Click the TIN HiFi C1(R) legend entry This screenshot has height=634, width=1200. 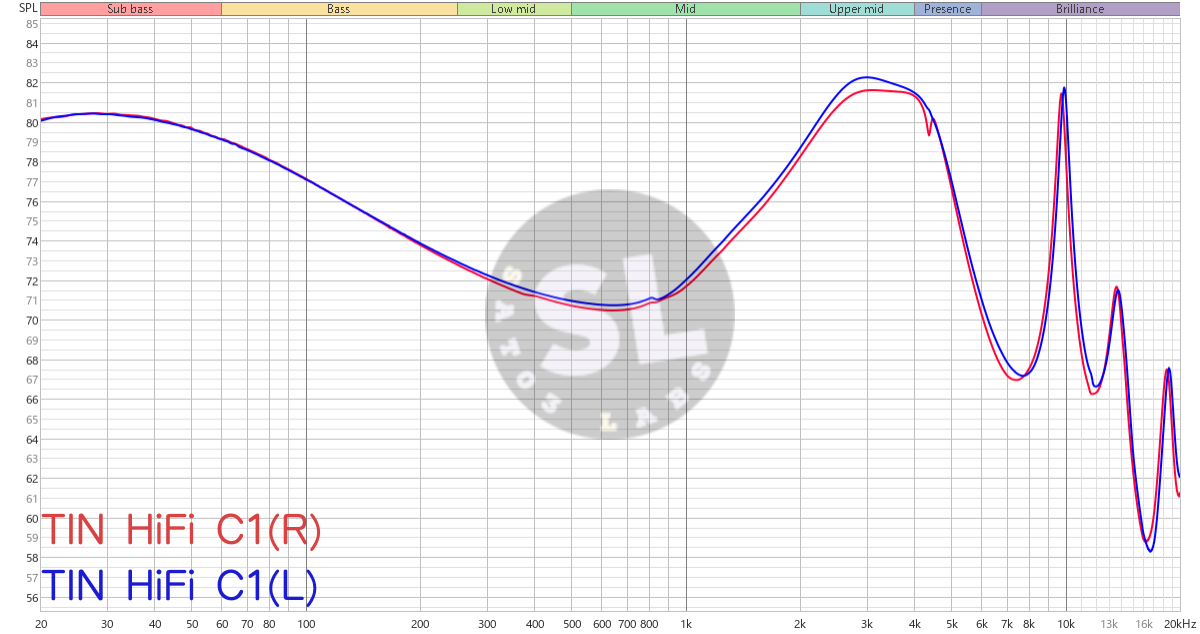[x=181, y=532]
